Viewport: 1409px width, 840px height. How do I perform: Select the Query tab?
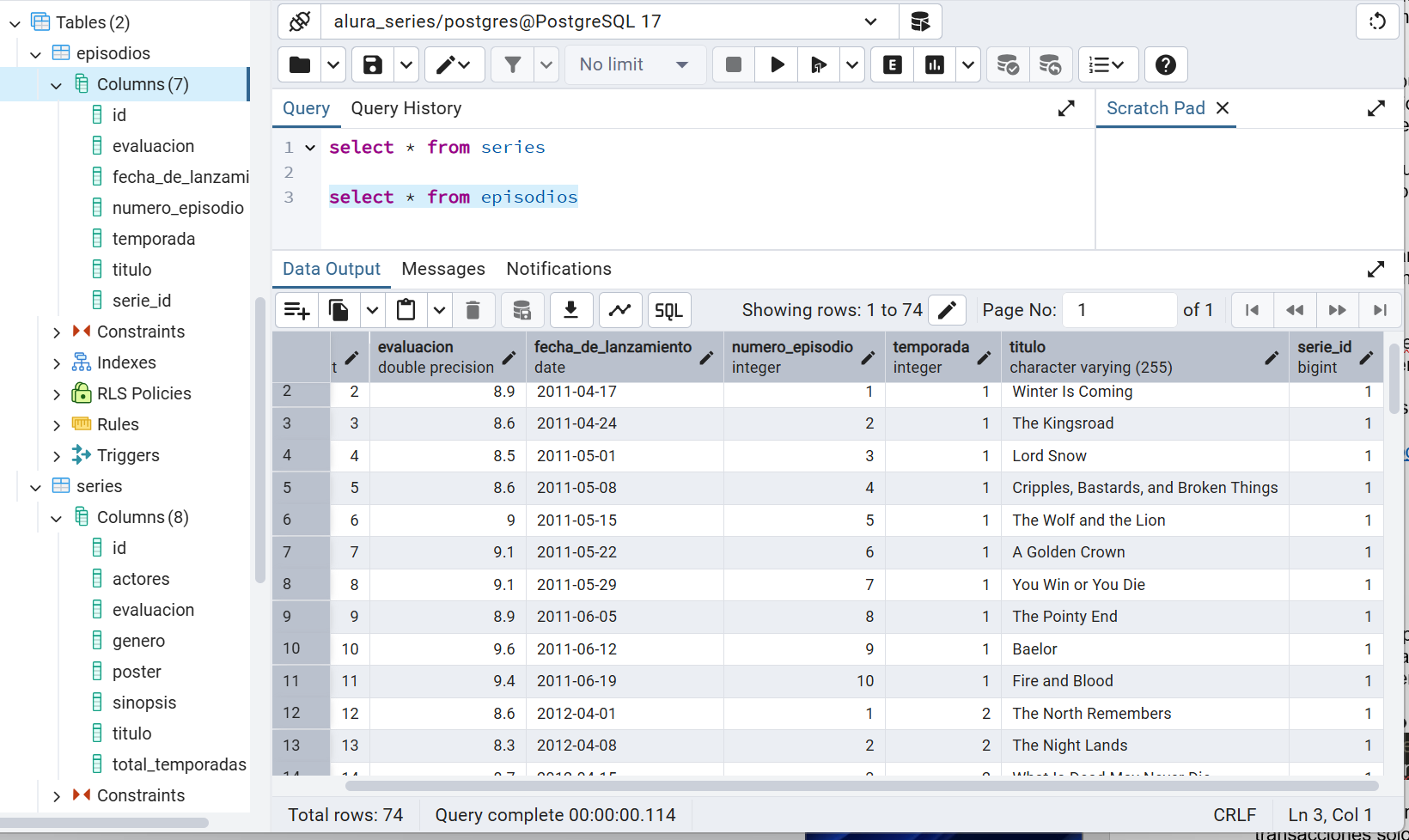click(306, 108)
